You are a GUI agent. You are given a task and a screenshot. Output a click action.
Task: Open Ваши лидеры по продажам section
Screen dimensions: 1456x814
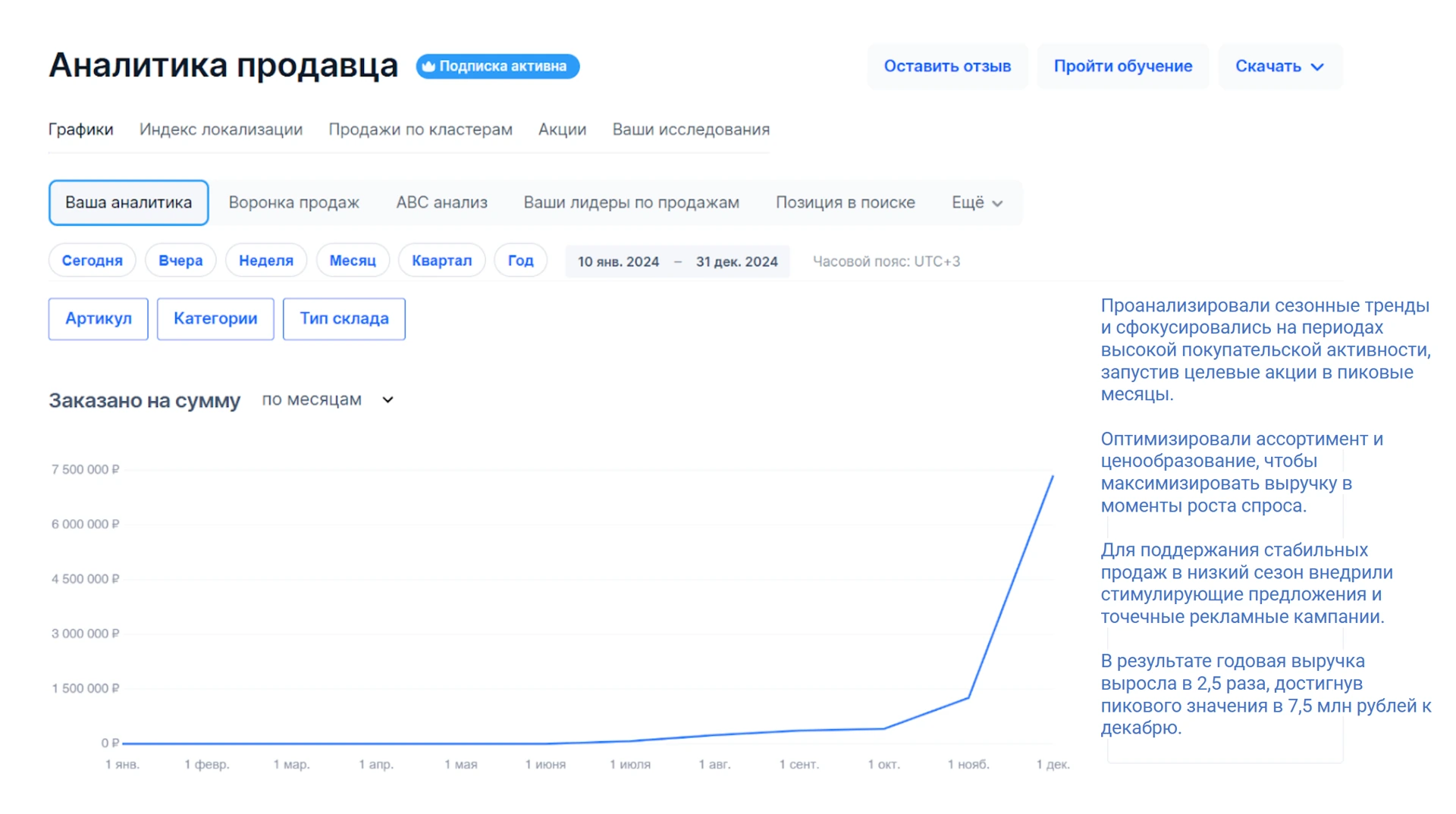[631, 202]
